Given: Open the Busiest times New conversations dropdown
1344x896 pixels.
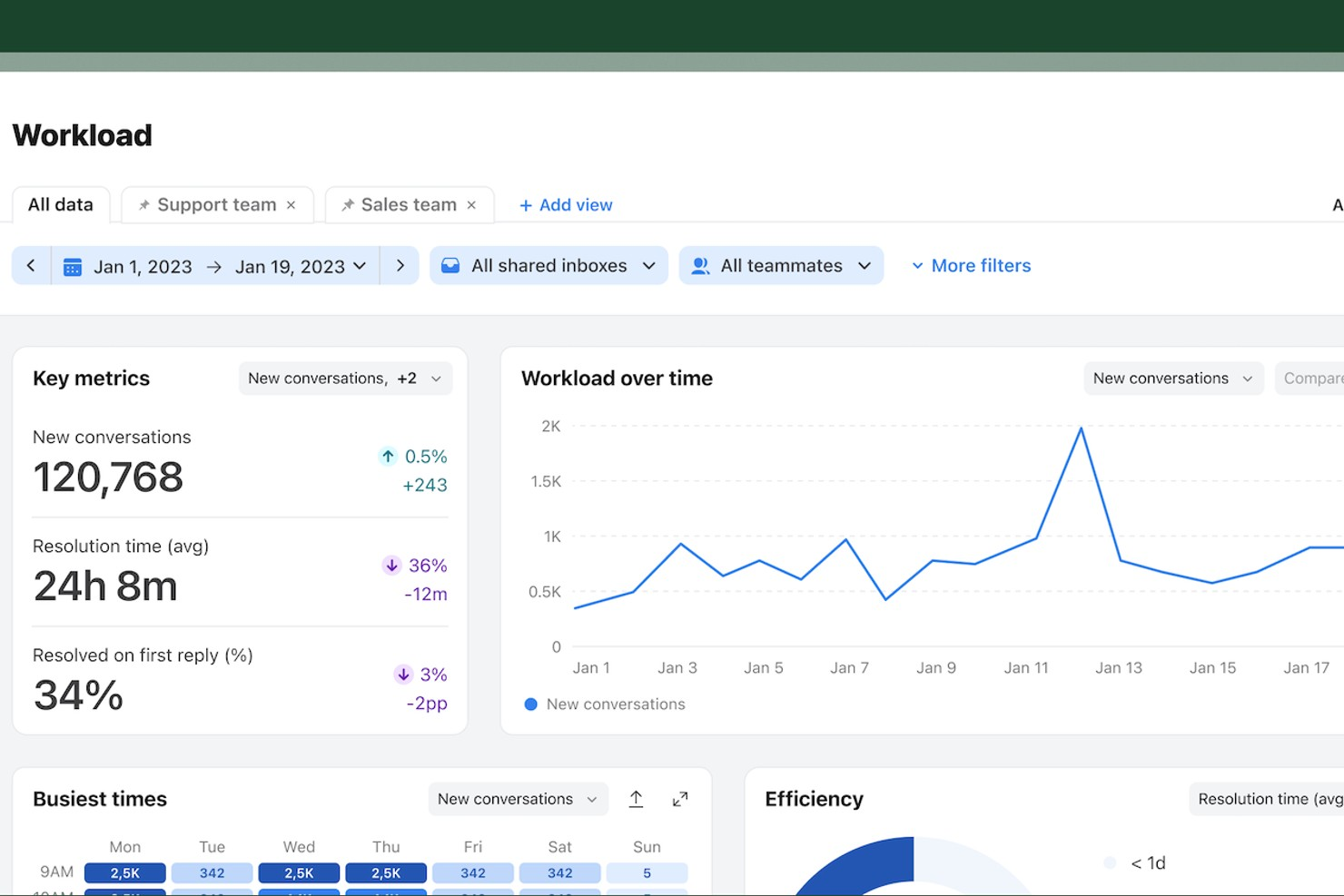Looking at the screenshot, I should pos(517,799).
